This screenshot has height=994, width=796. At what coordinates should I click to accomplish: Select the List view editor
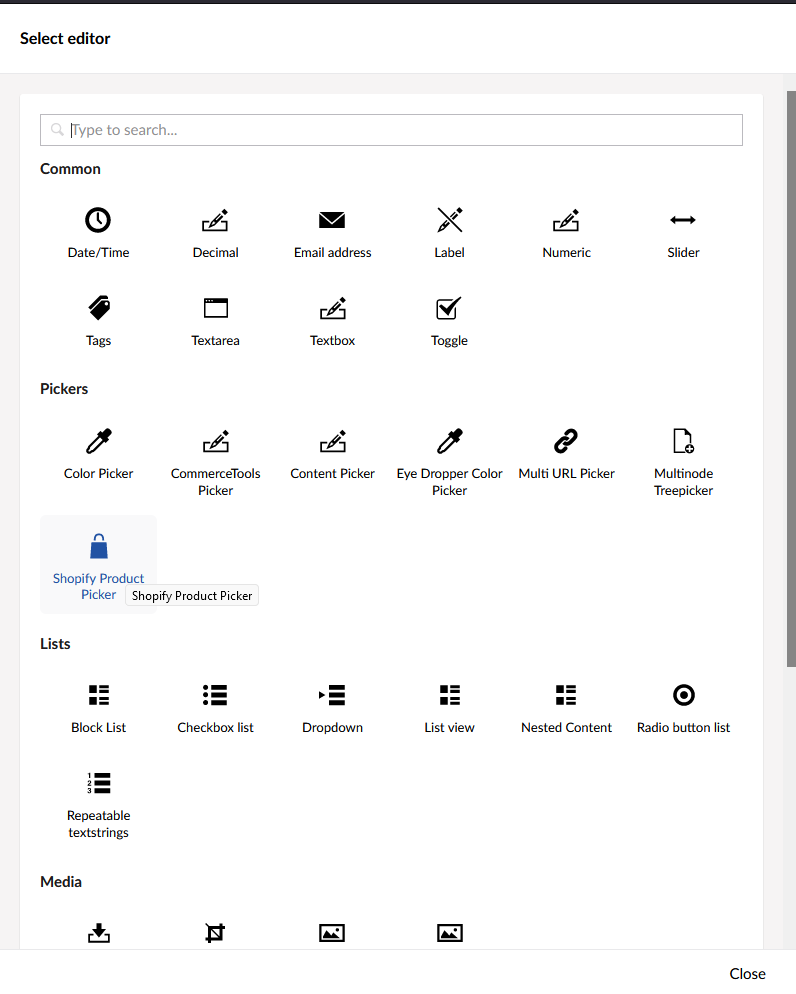[449, 707]
